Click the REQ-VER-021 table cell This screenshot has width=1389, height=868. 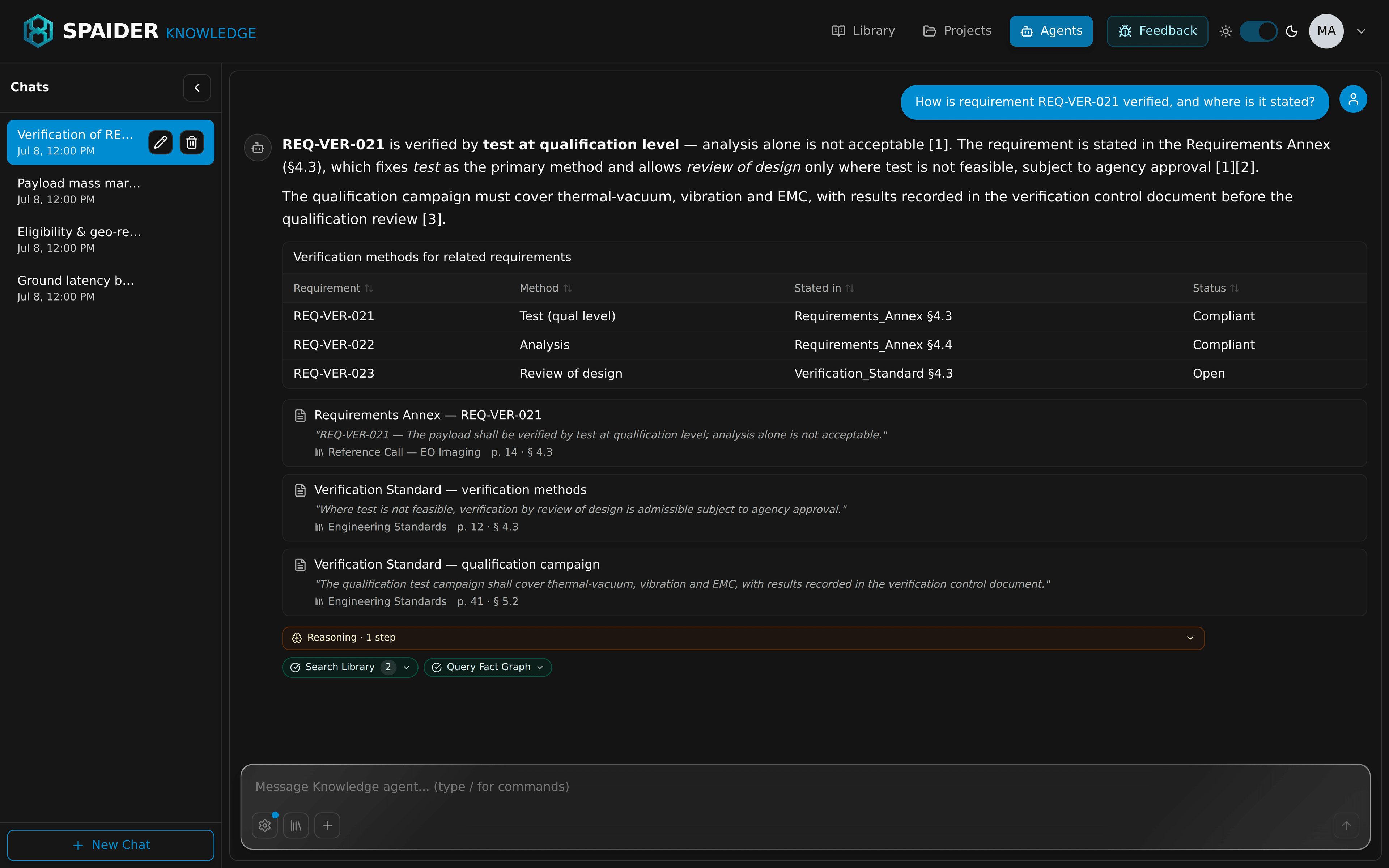334,316
